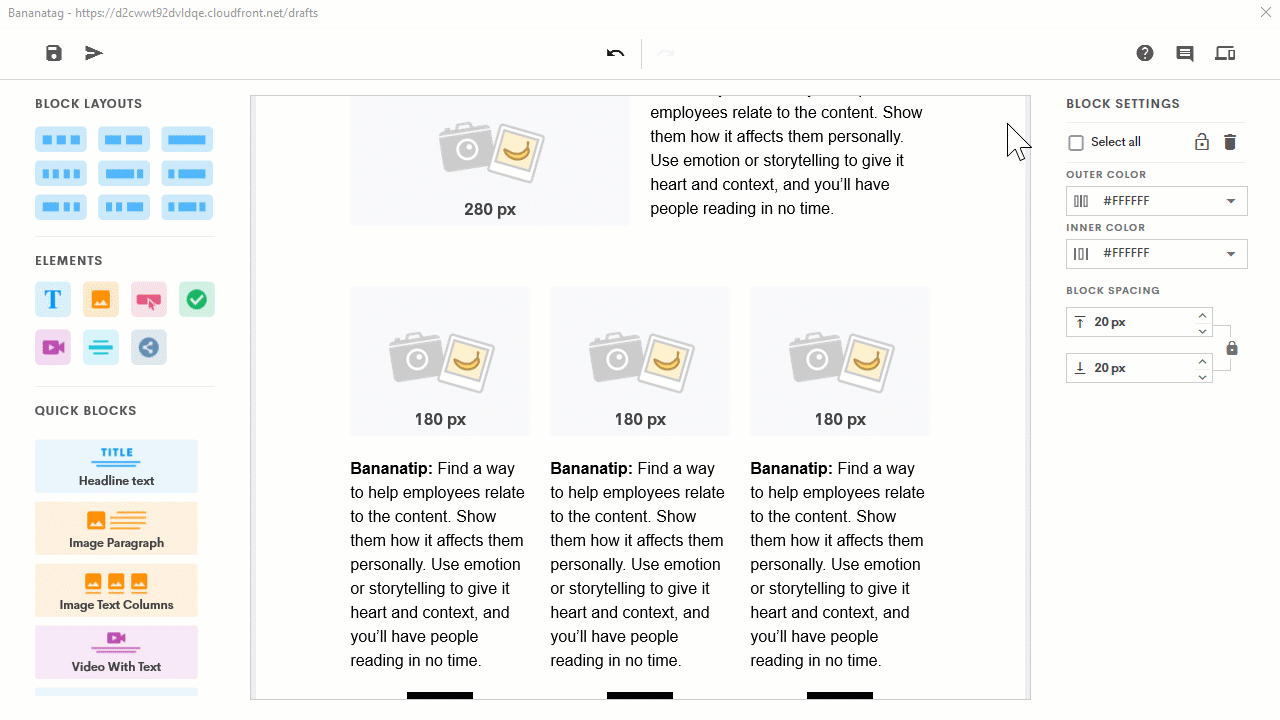Check the Select all checkbox

click(1076, 143)
